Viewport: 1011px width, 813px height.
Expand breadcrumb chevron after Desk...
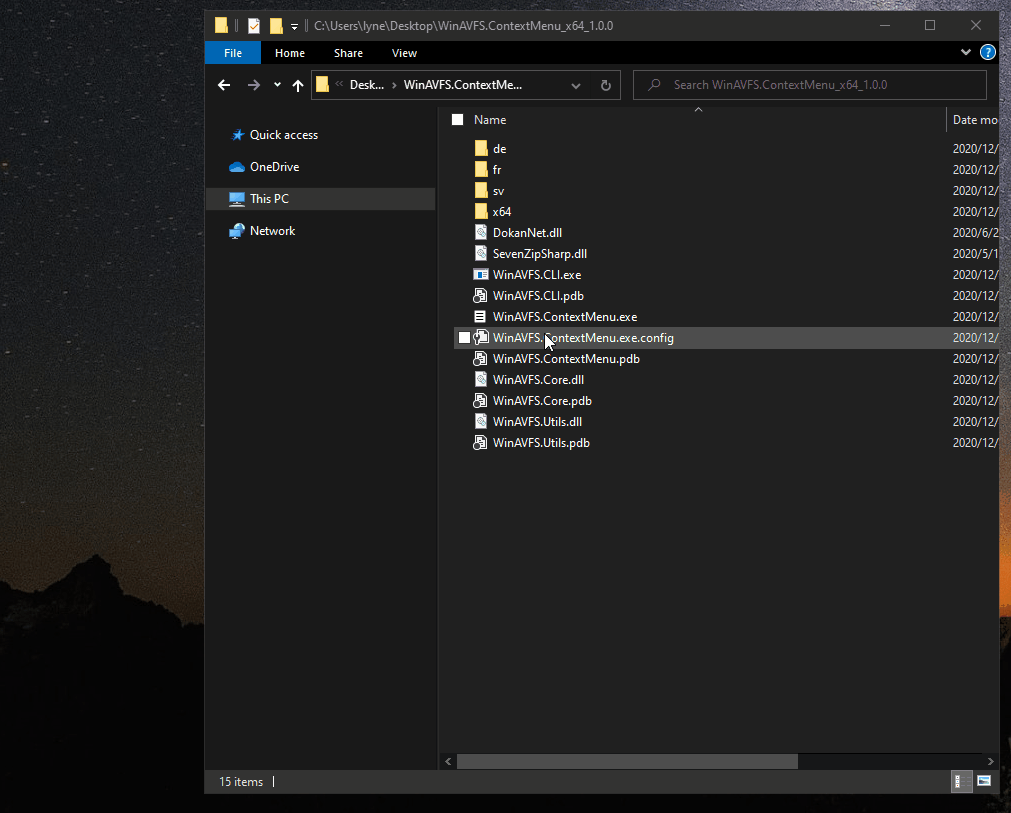[394, 85]
